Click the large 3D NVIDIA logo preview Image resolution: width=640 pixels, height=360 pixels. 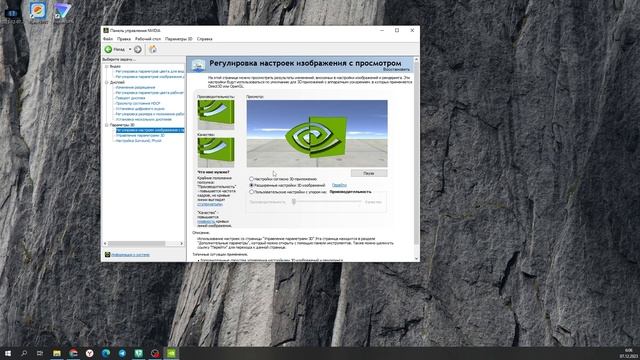click(x=317, y=133)
